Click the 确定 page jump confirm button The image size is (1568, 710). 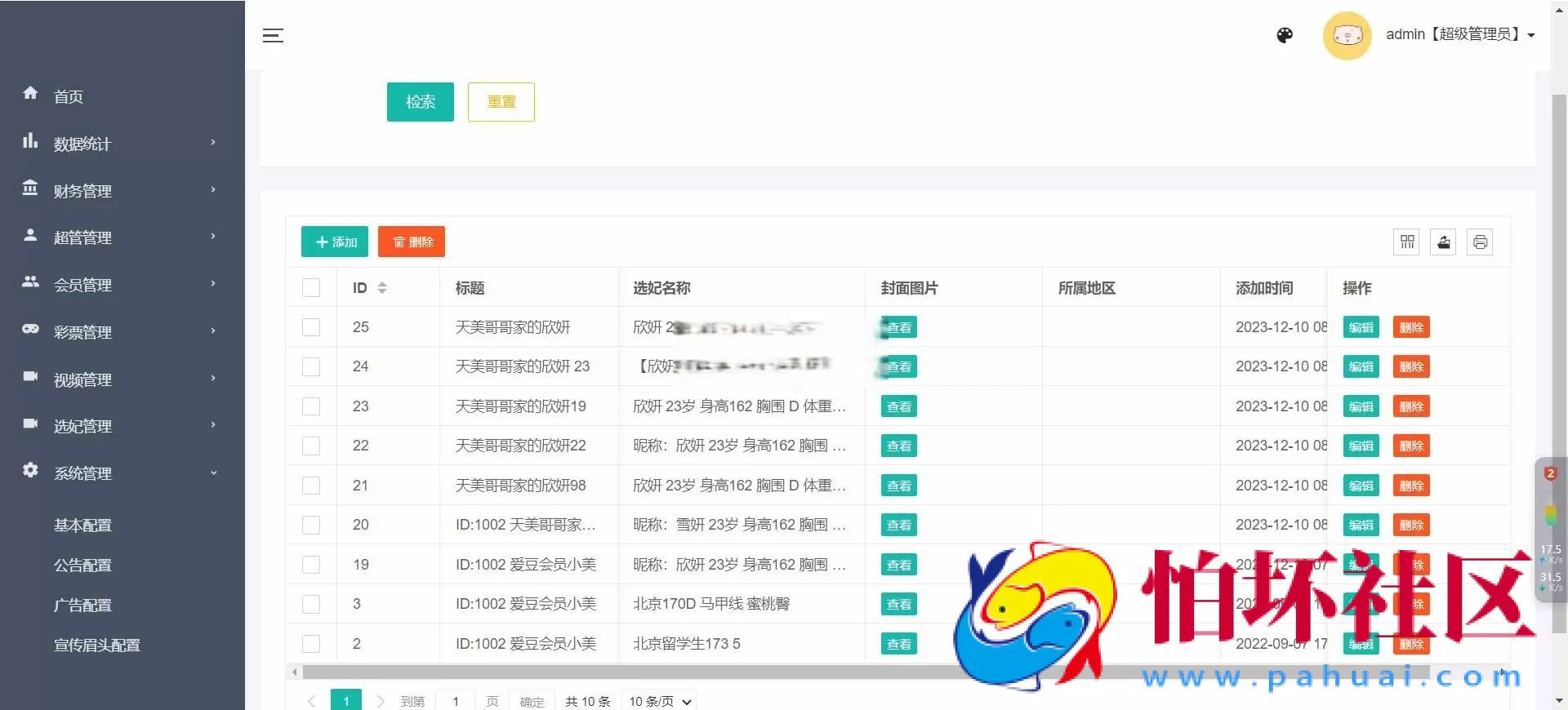pyautogui.click(x=532, y=701)
